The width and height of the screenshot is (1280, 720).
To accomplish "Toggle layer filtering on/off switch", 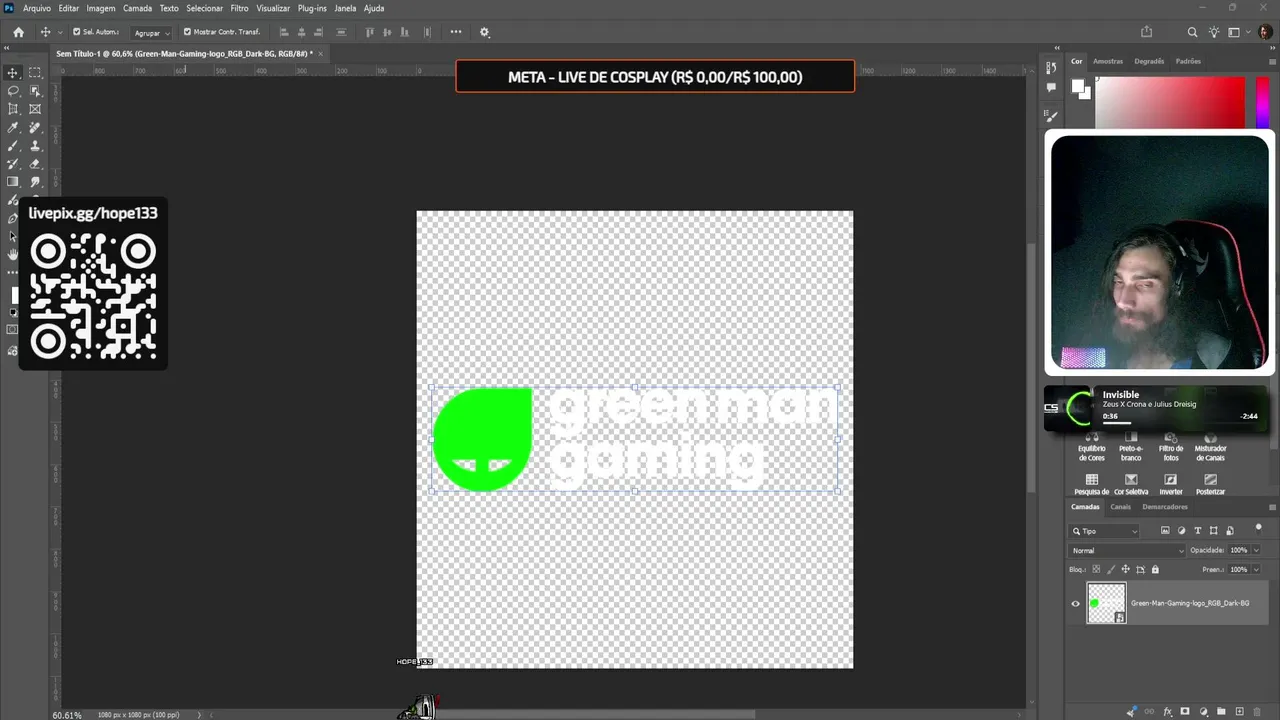I will click(1259, 528).
